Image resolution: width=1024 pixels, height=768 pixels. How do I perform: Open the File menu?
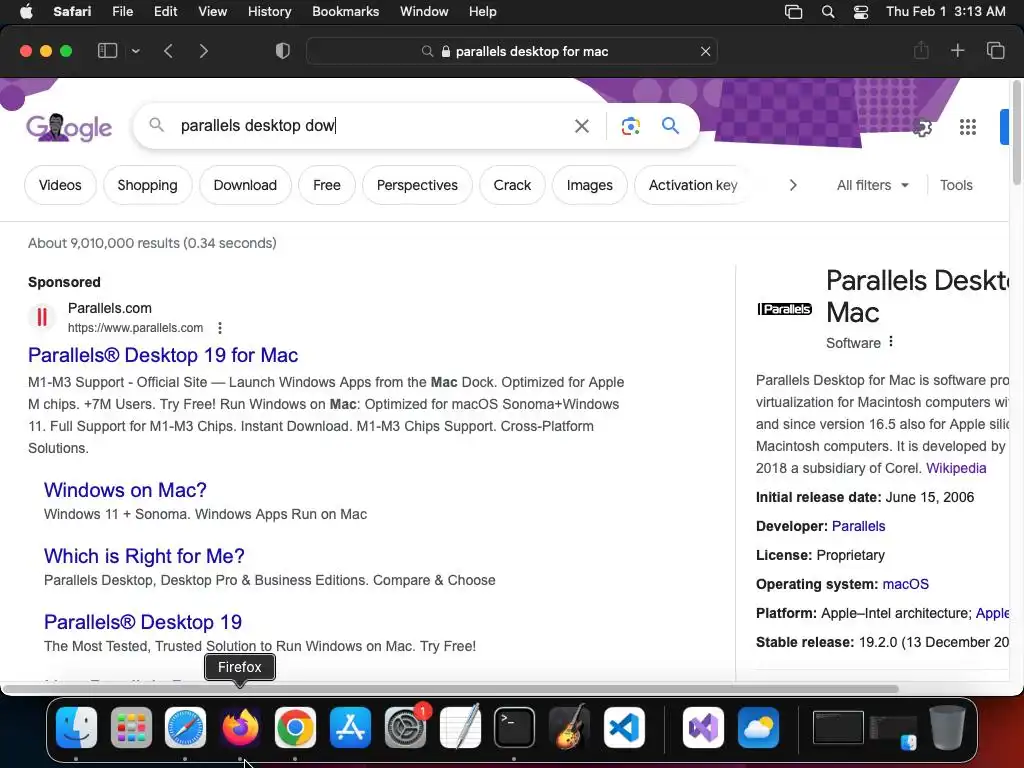click(123, 12)
